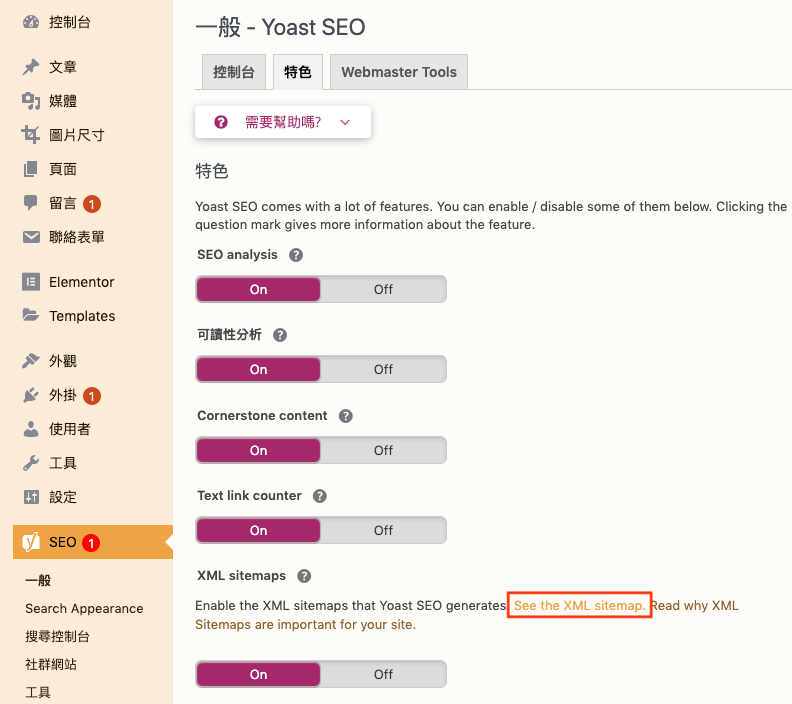The width and height of the screenshot is (792, 704).
Task: Click the Text link counter help icon
Action: pos(320,496)
